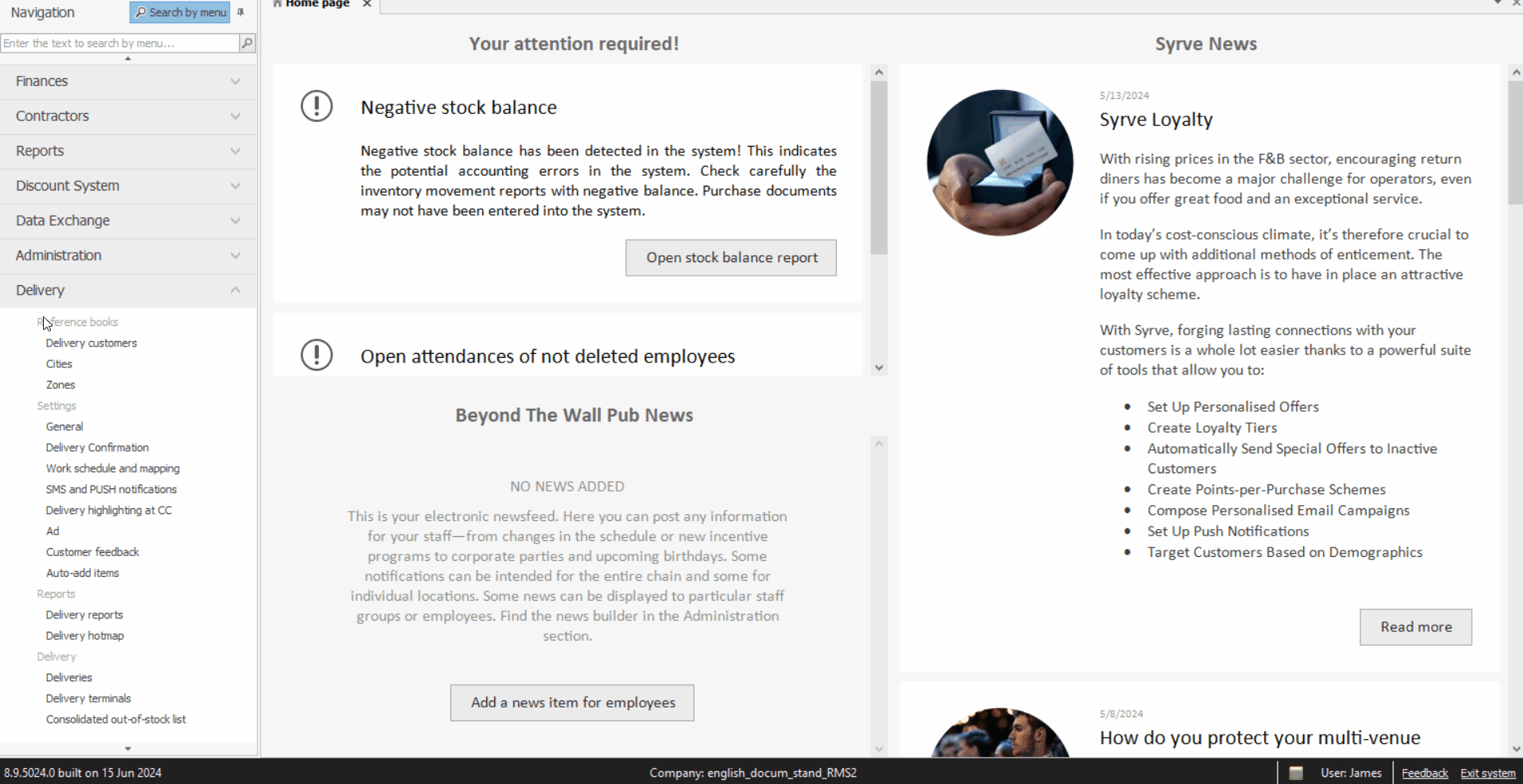The image size is (1523, 784).
Task: Open Delivery customers in the menu
Action: [91, 343]
